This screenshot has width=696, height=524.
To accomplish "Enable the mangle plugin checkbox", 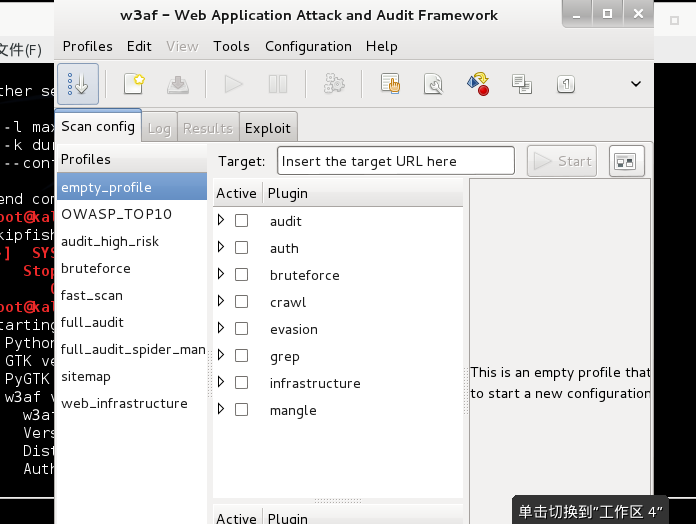I will [x=241, y=410].
